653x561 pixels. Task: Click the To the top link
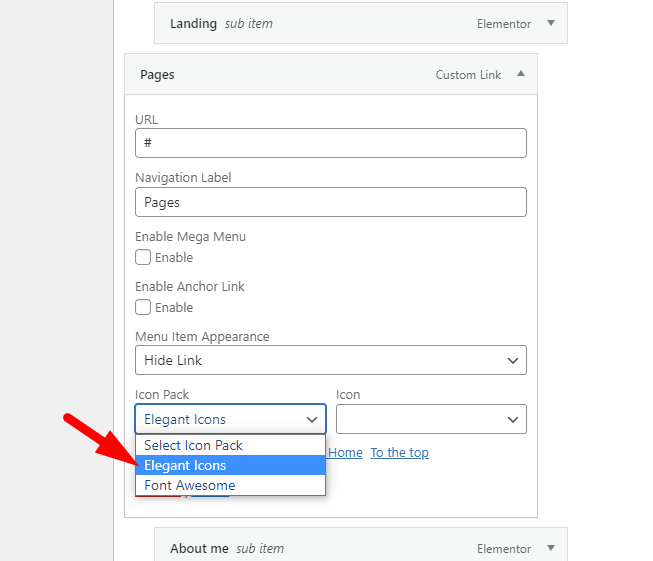399,453
